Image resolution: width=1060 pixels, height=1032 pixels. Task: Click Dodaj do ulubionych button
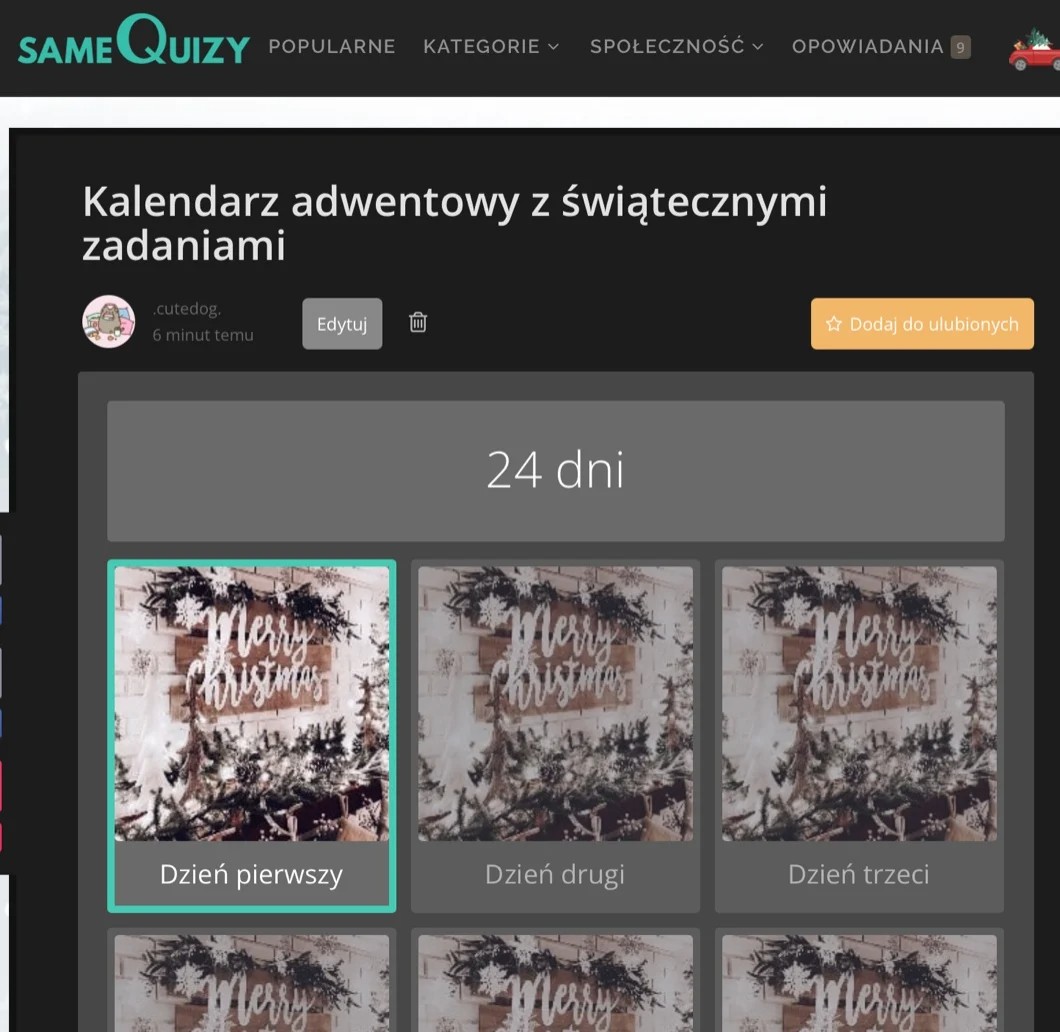pyautogui.click(x=922, y=324)
